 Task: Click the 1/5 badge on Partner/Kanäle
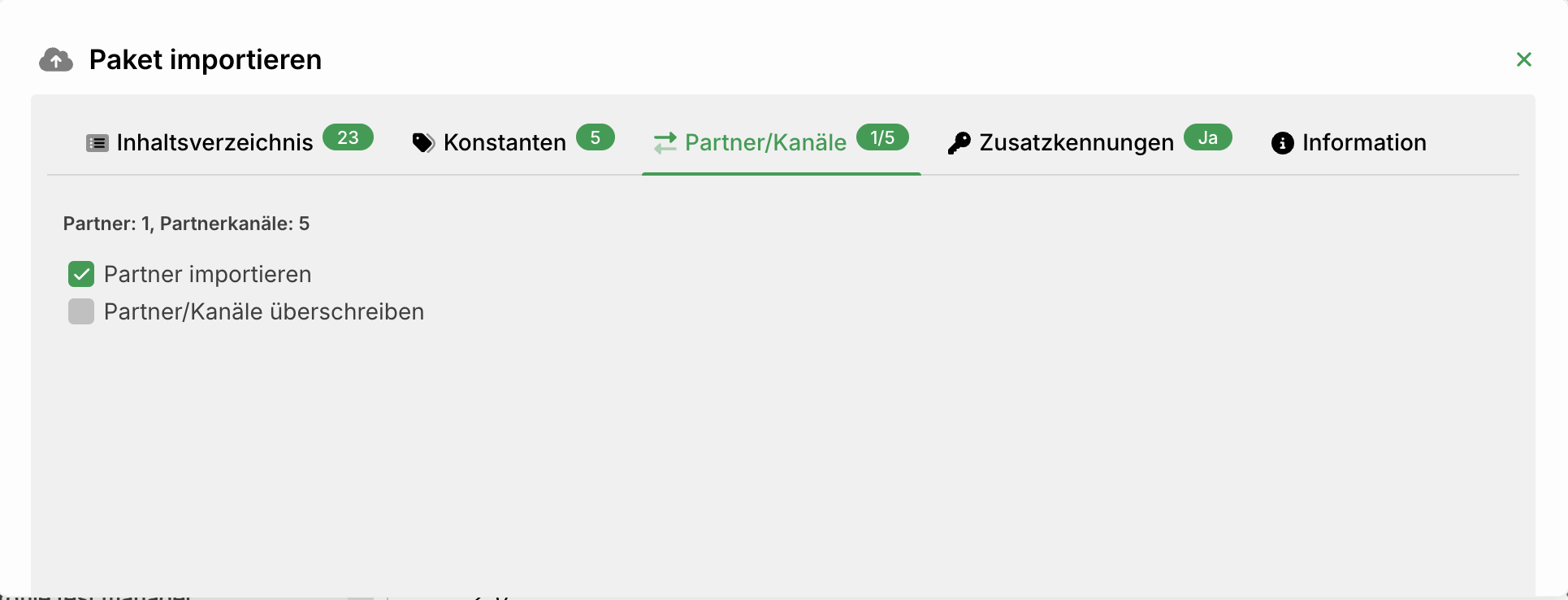click(x=882, y=137)
